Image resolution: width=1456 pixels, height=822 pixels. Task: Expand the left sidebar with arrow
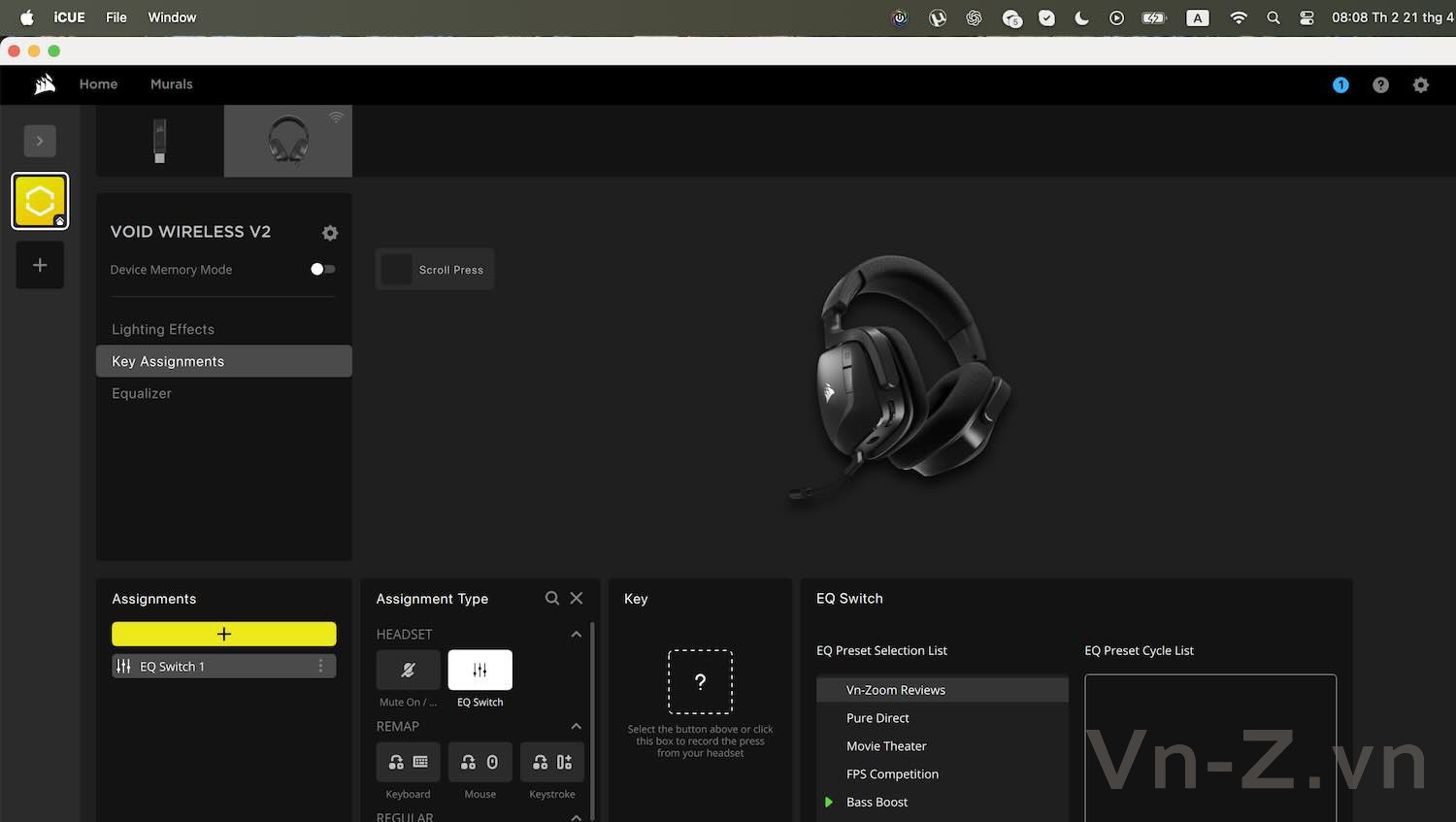(x=40, y=141)
